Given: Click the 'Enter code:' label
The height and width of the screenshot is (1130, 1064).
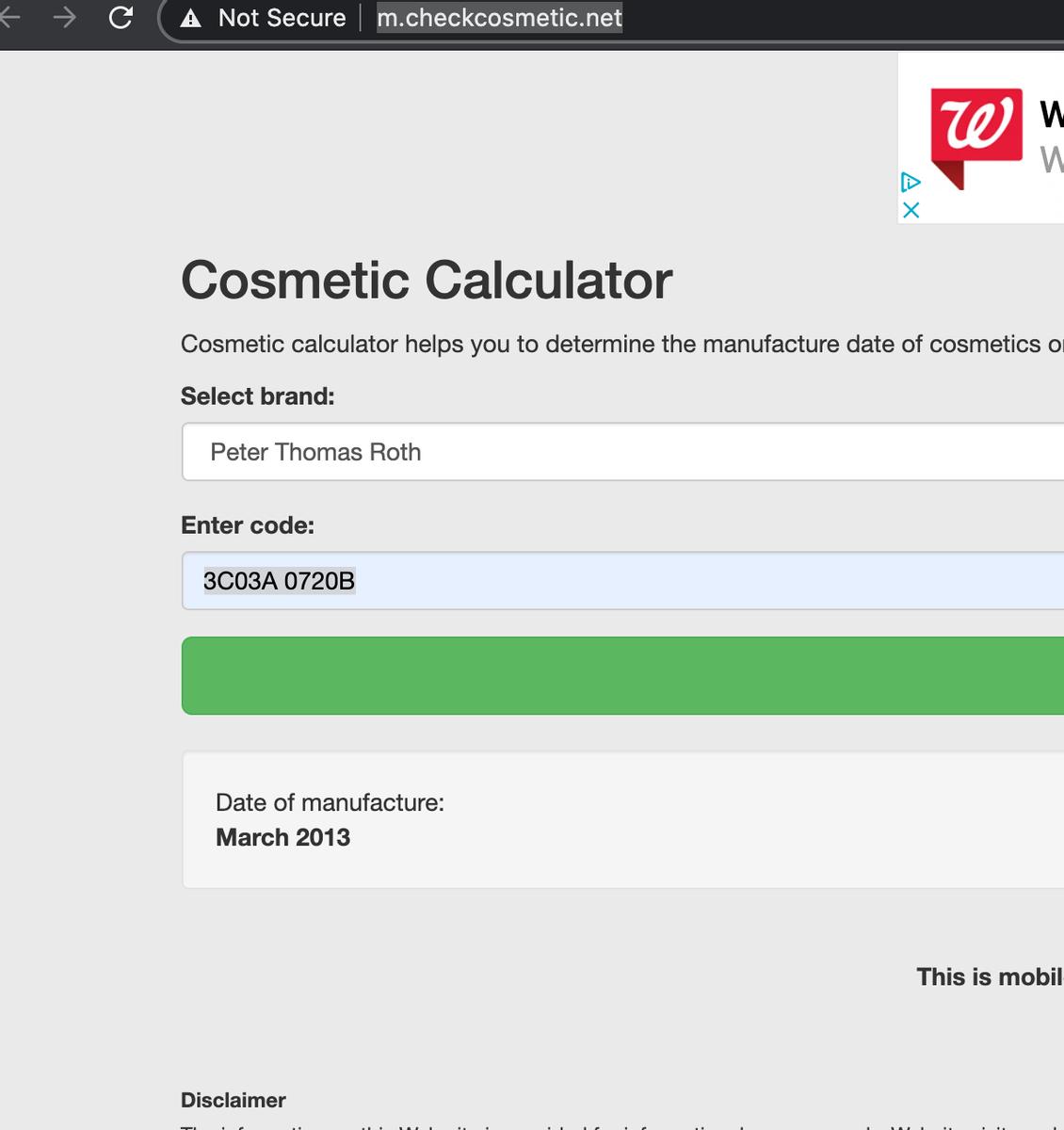Looking at the screenshot, I should coord(247,525).
